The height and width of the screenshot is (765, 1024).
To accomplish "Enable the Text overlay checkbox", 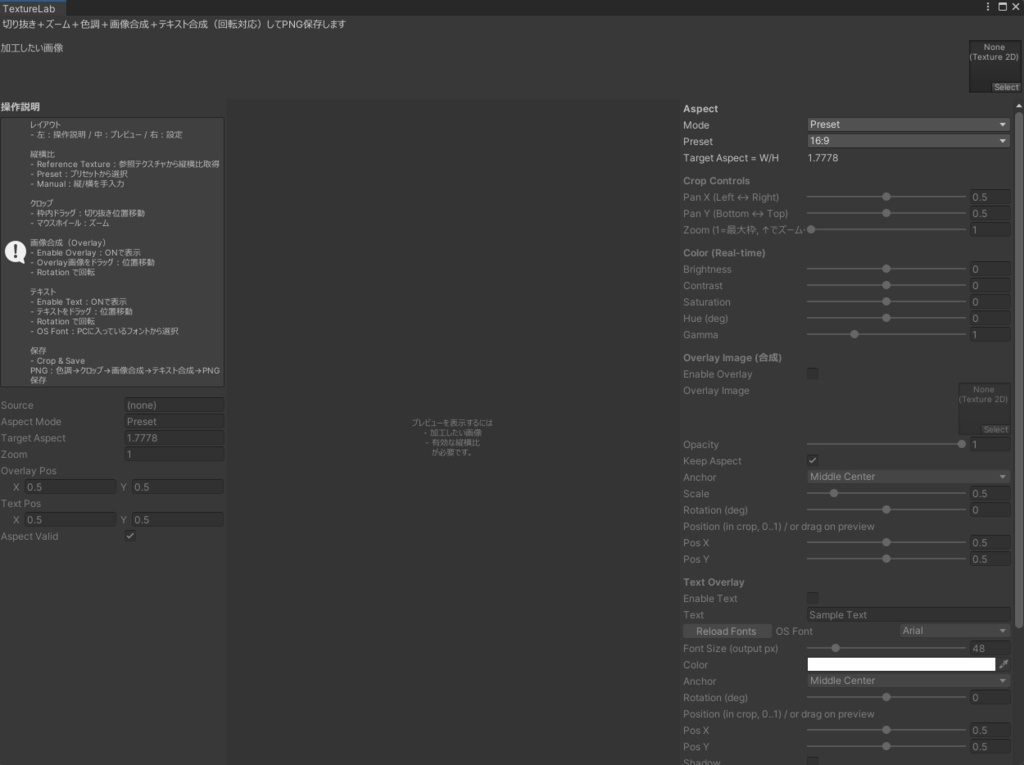I will [812, 598].
